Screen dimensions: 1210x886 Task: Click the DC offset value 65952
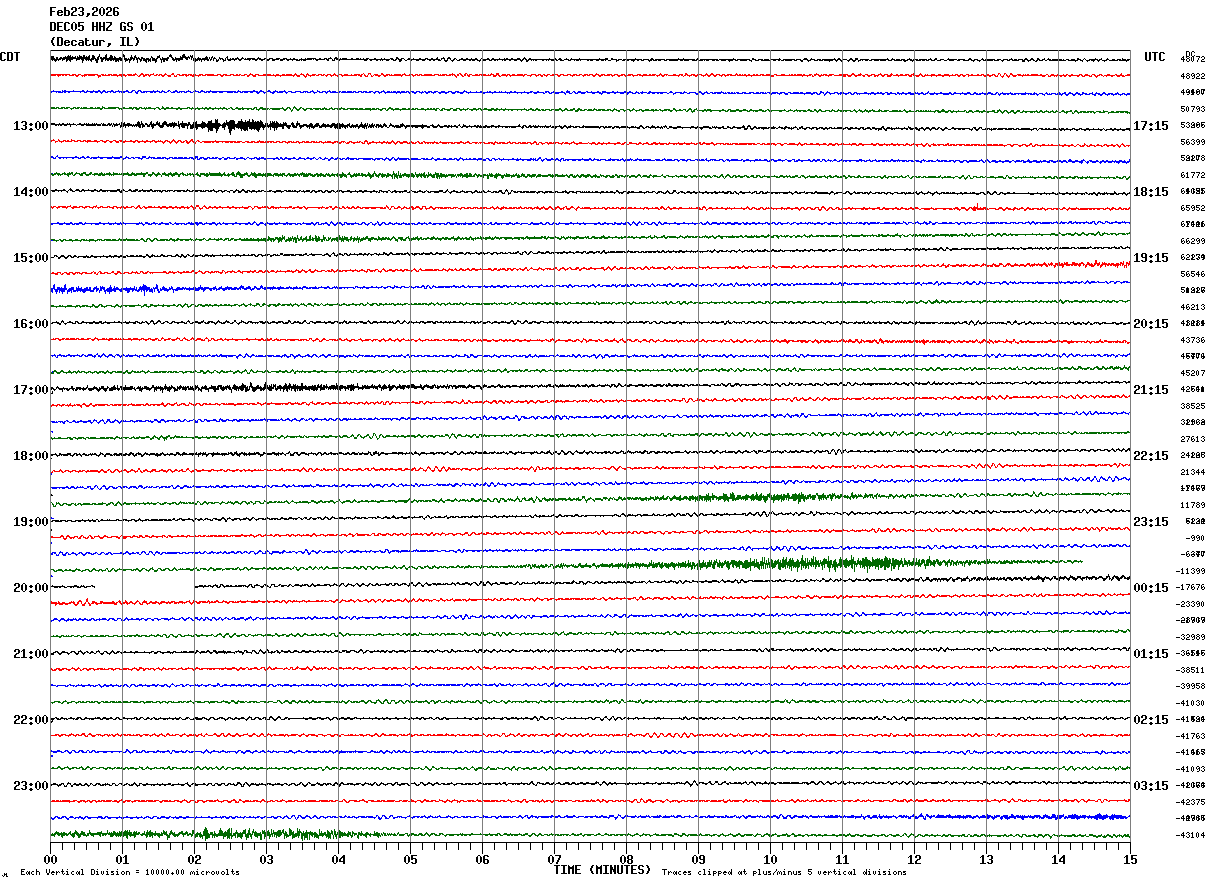1192,209
